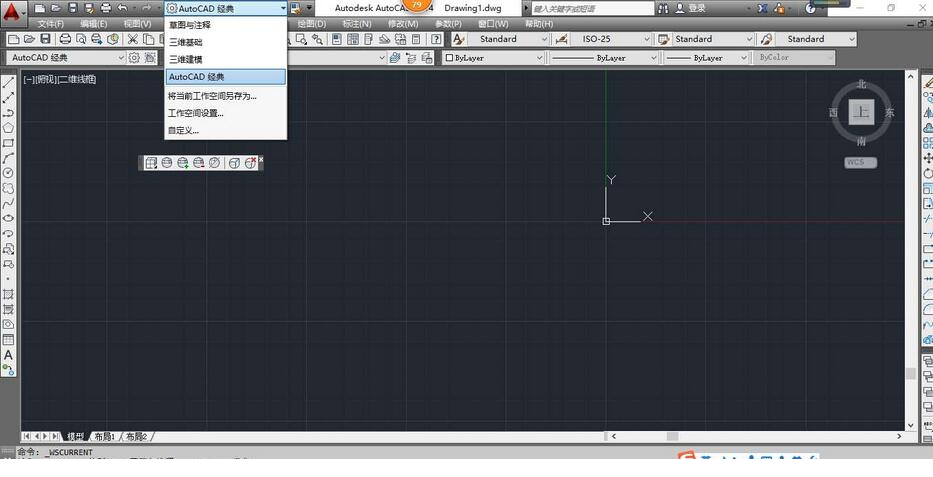The image size is (933, 477).
Task: Open the 修改(M) menu
Action: click(x=403, y=24)
